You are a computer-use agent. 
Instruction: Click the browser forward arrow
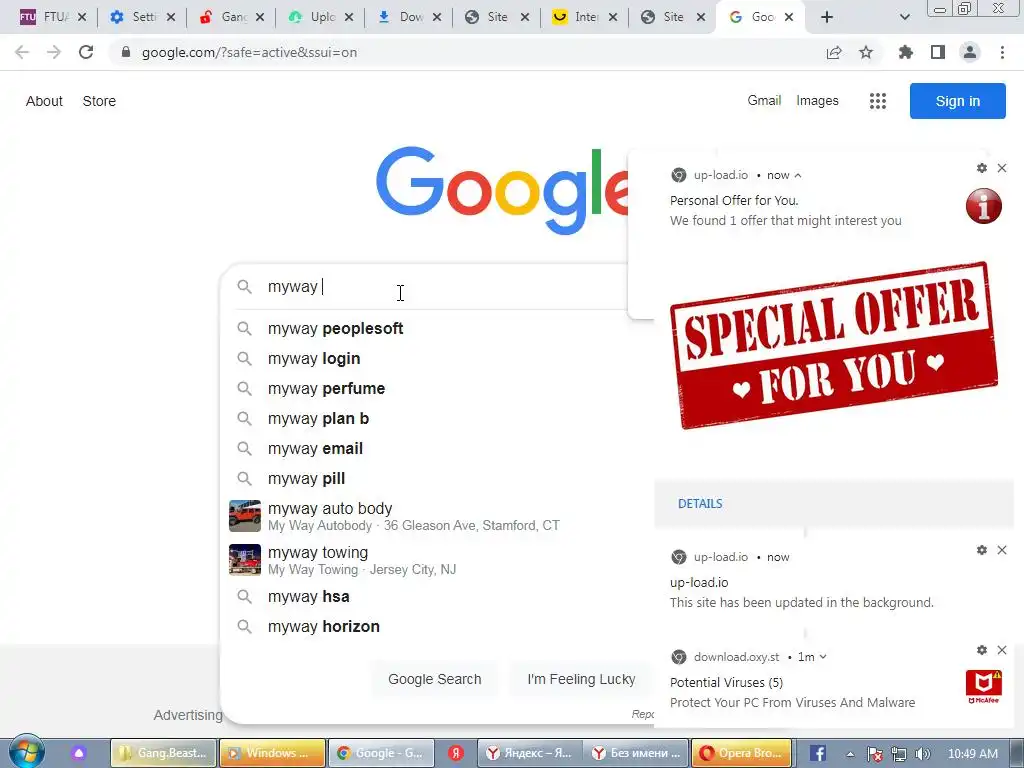tap(54, 52)
